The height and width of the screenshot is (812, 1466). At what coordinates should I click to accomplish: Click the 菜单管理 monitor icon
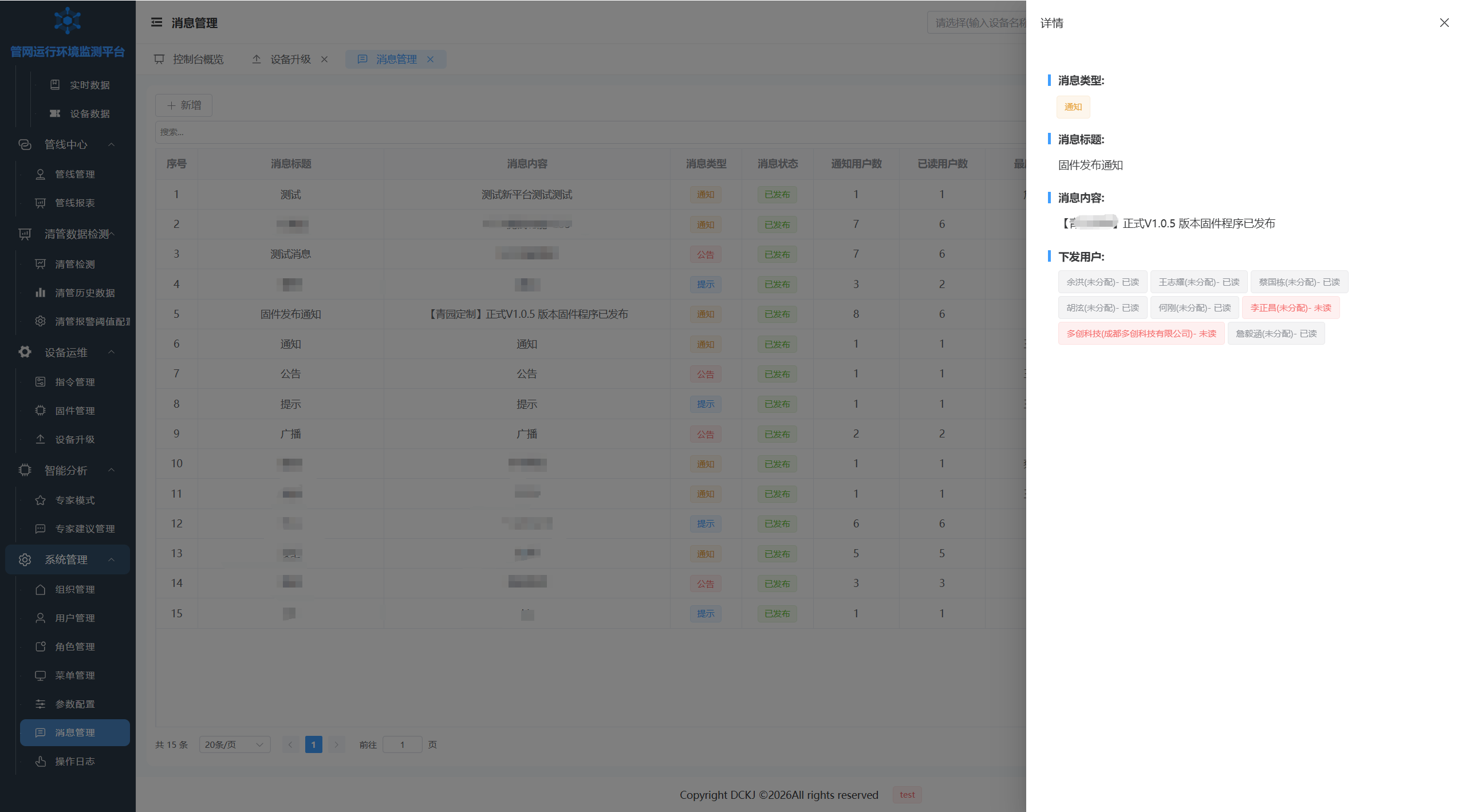40,675
